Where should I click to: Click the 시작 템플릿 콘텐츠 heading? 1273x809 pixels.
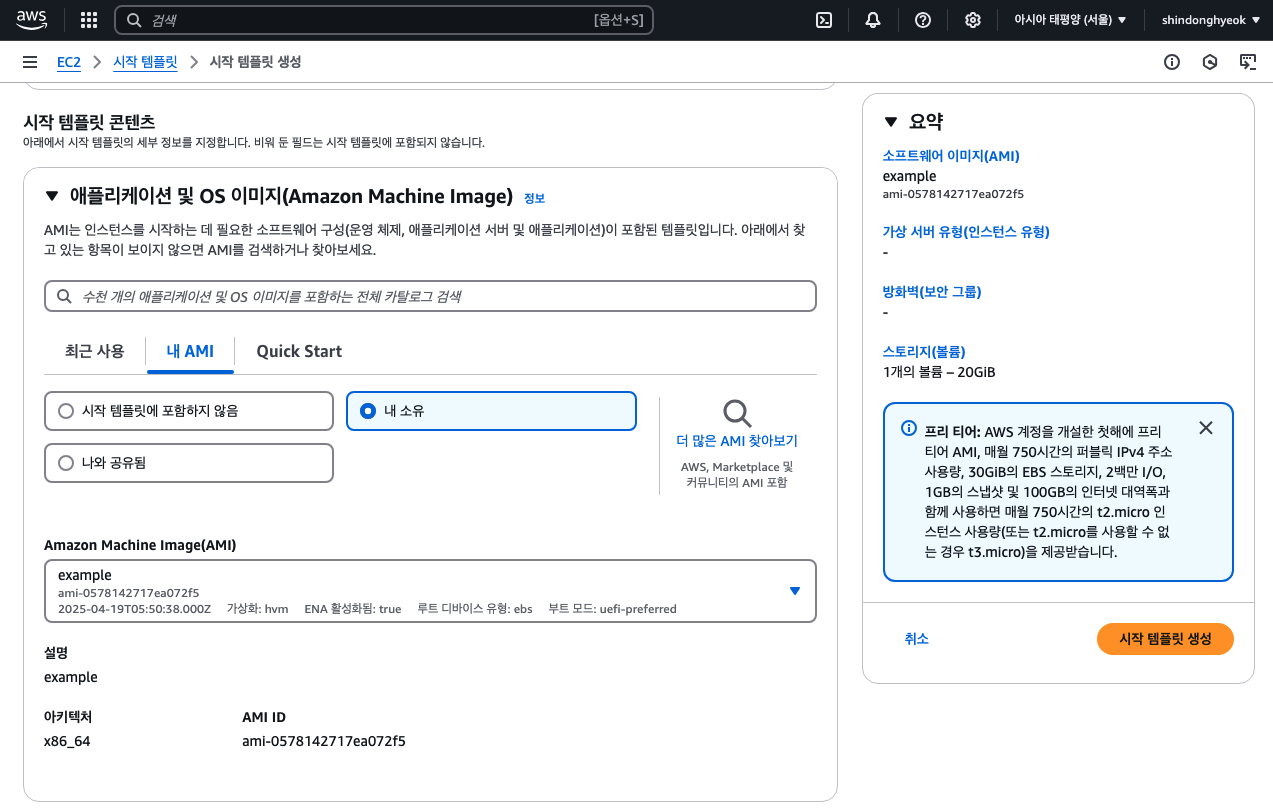point(89,122)
